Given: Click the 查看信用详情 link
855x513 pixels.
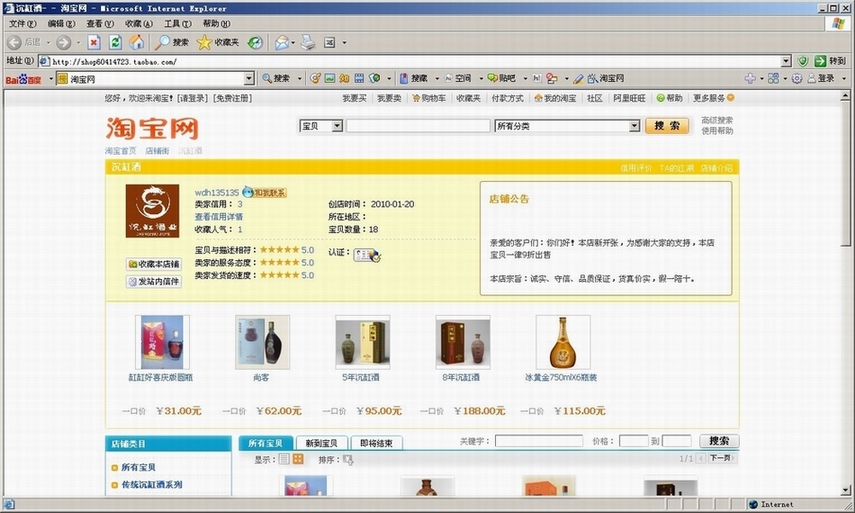Looking at the screenshot, I should tap(219, 216).
